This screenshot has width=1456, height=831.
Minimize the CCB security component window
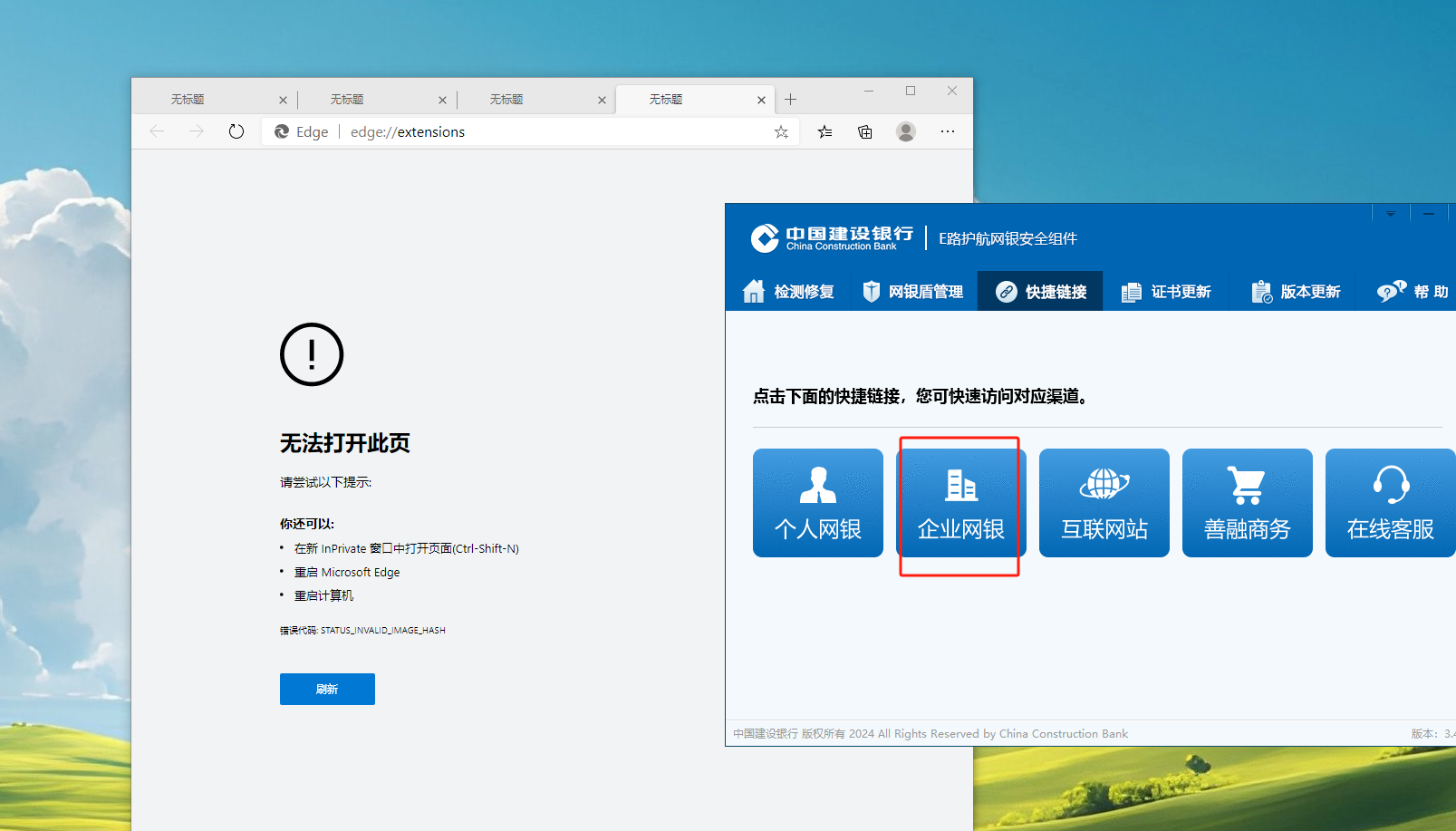point(1429,214)
